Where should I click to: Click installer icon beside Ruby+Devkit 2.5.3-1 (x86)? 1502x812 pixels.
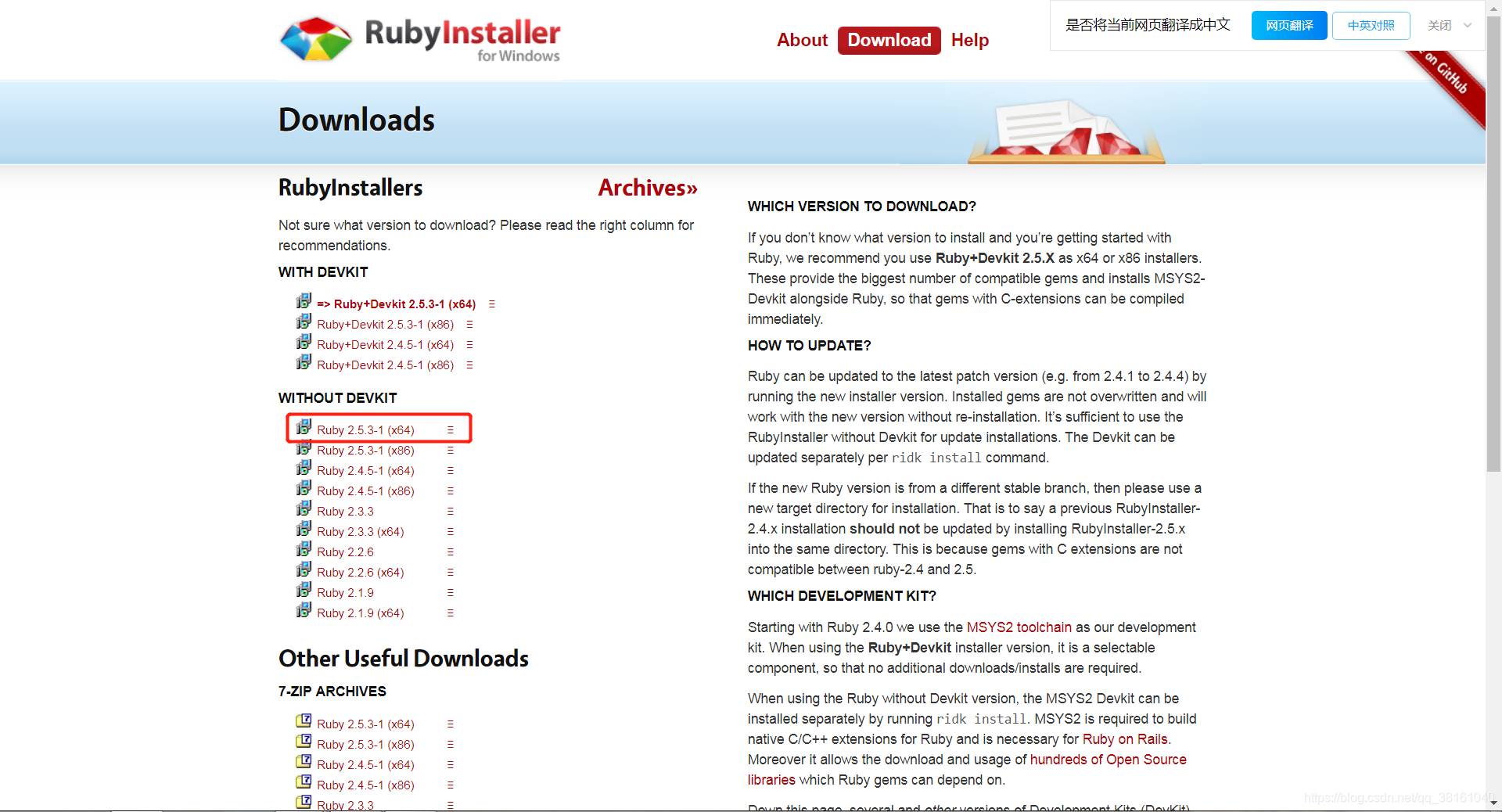[304, 322]
